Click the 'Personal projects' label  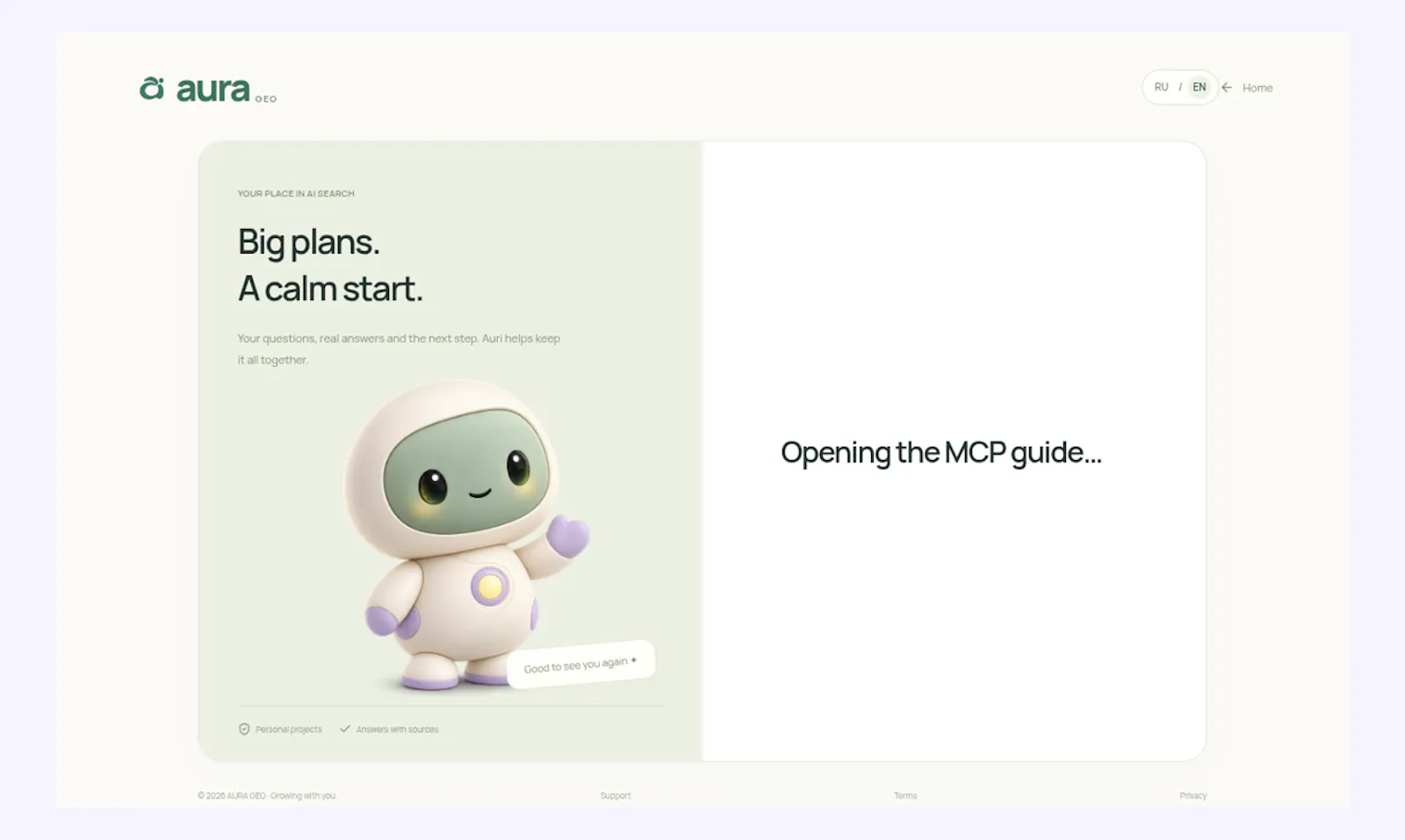coord(289,729)
